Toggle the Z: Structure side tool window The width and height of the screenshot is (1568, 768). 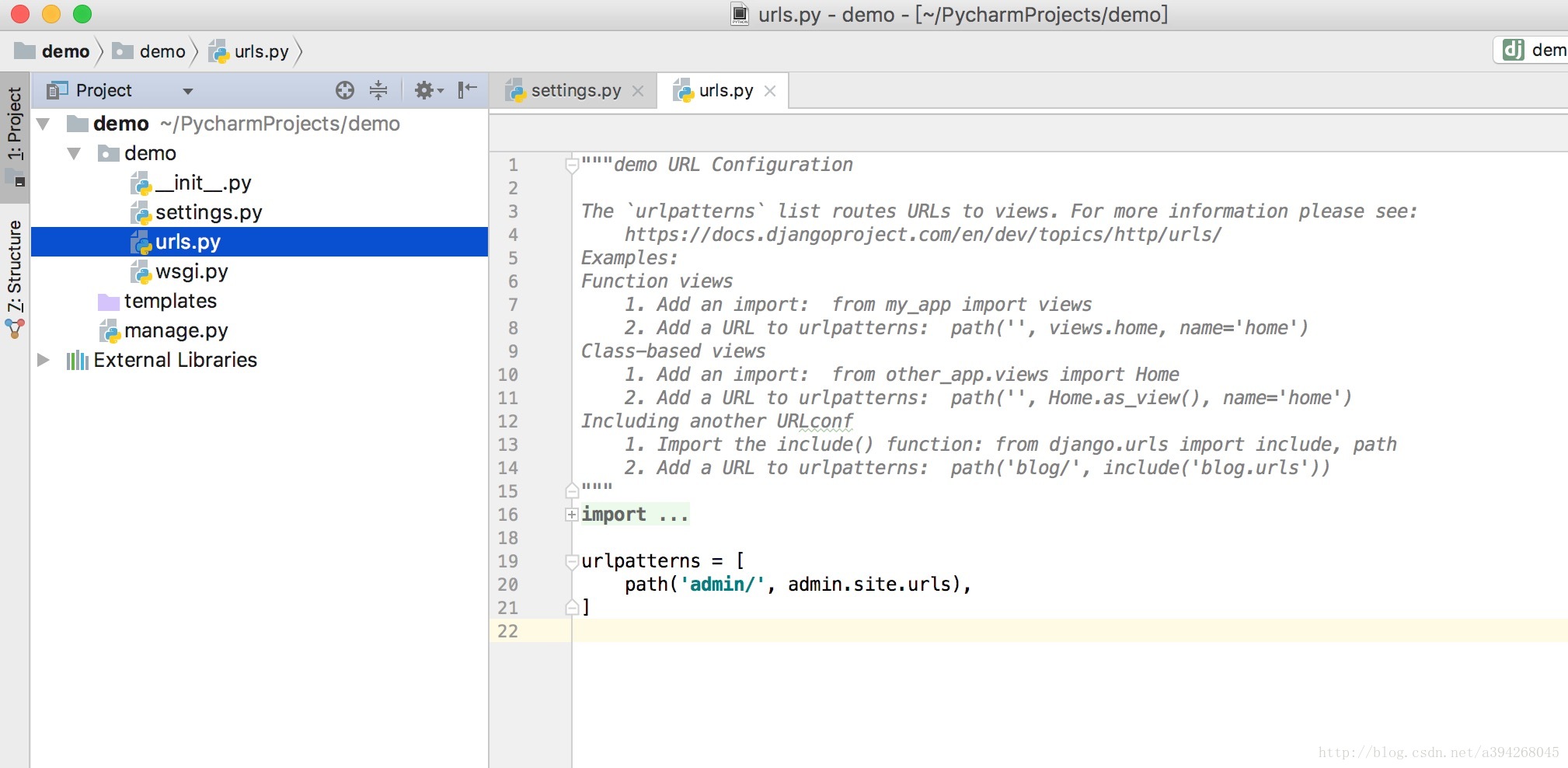pos(15,278)
